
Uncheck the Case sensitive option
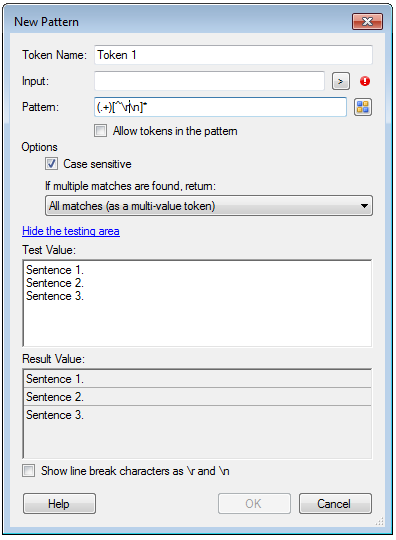[x=51, y=164]
